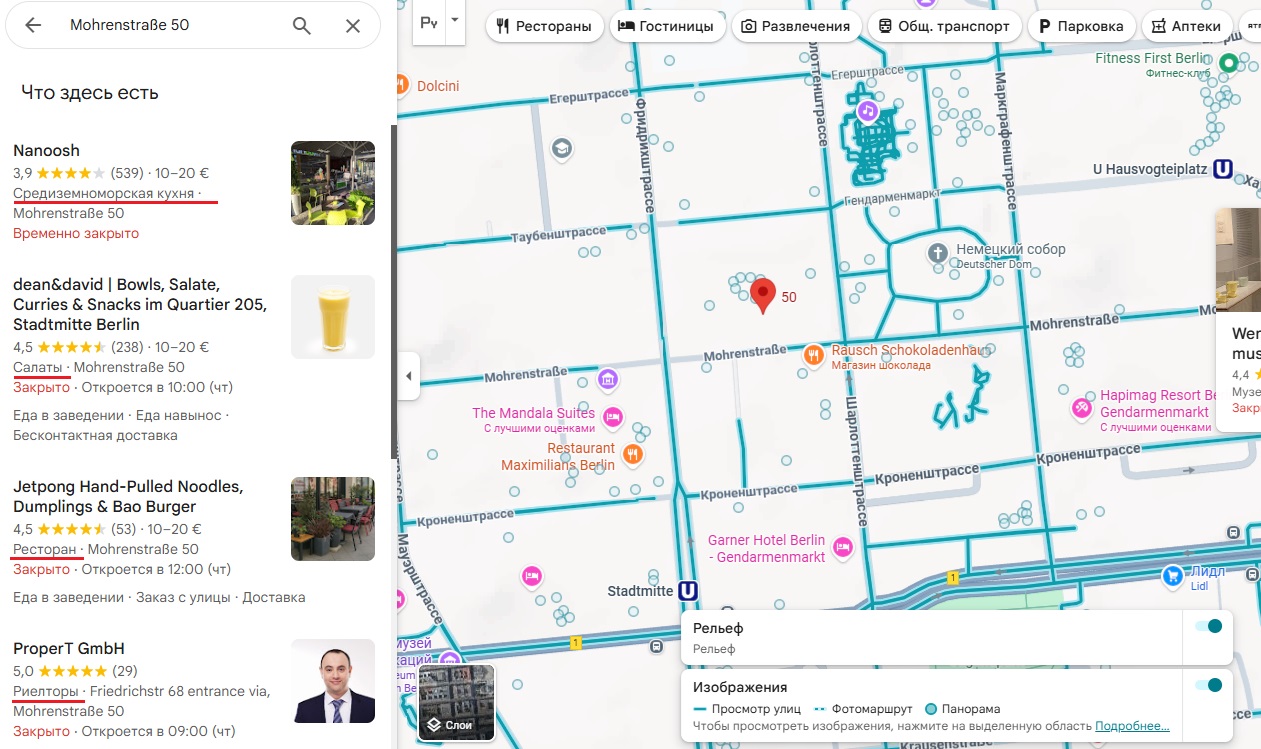Click the pink hotel marker near Mauerstraße
This screenshot has height=749, width=1261.
531,576
